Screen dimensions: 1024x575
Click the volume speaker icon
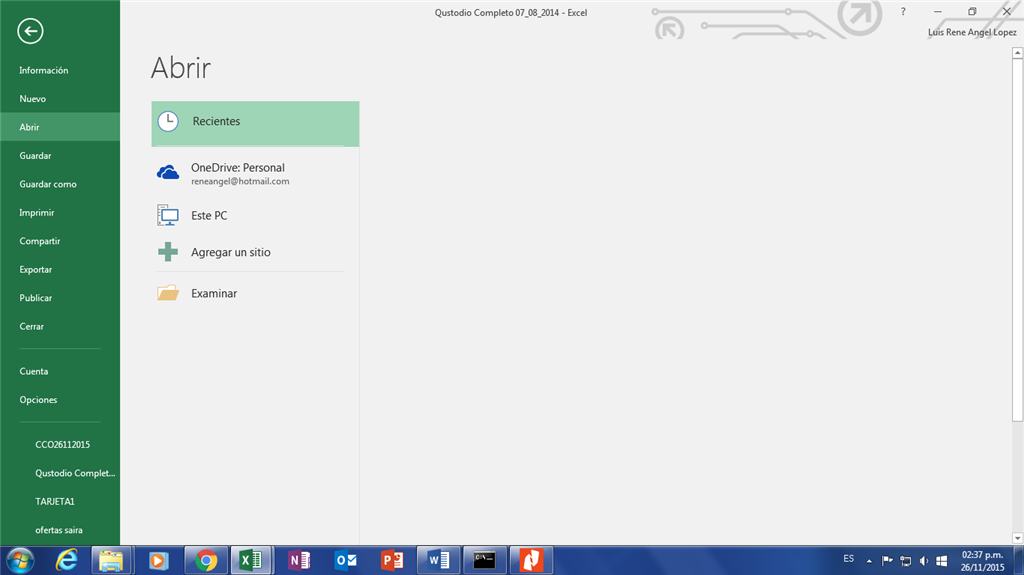pos(923,561)
